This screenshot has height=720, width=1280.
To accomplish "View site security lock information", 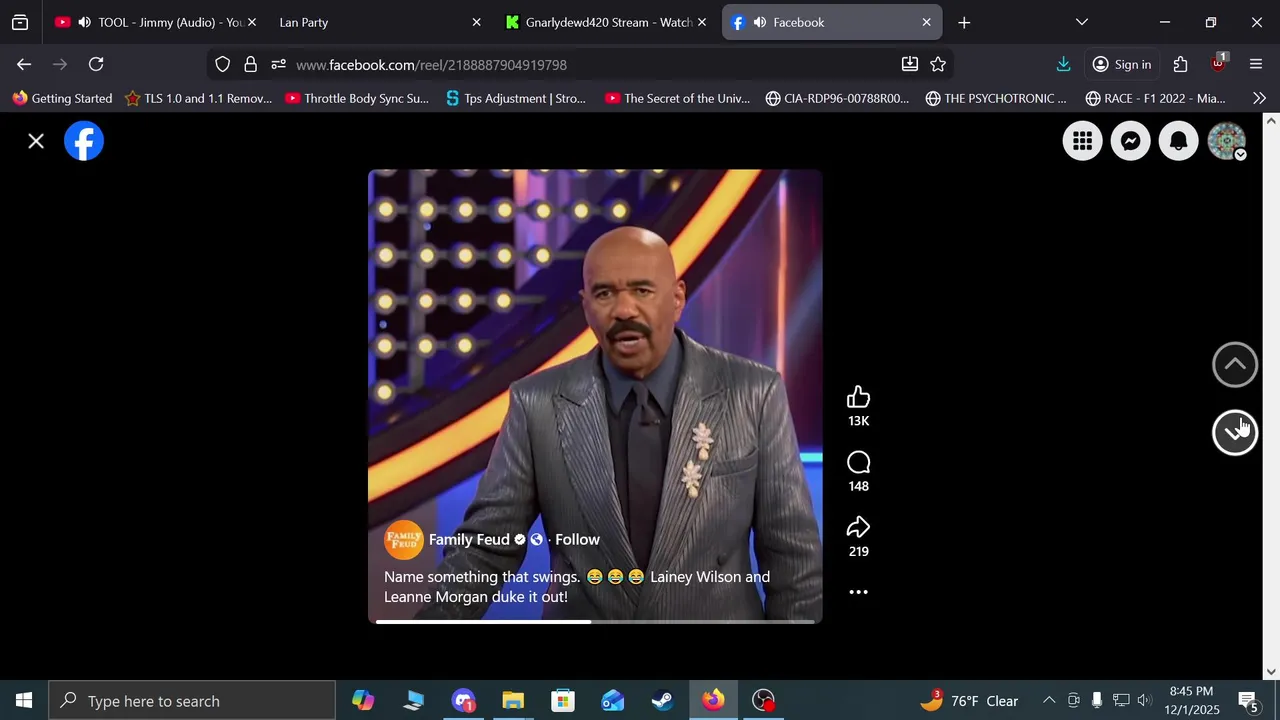I will [x=250, y=64].
